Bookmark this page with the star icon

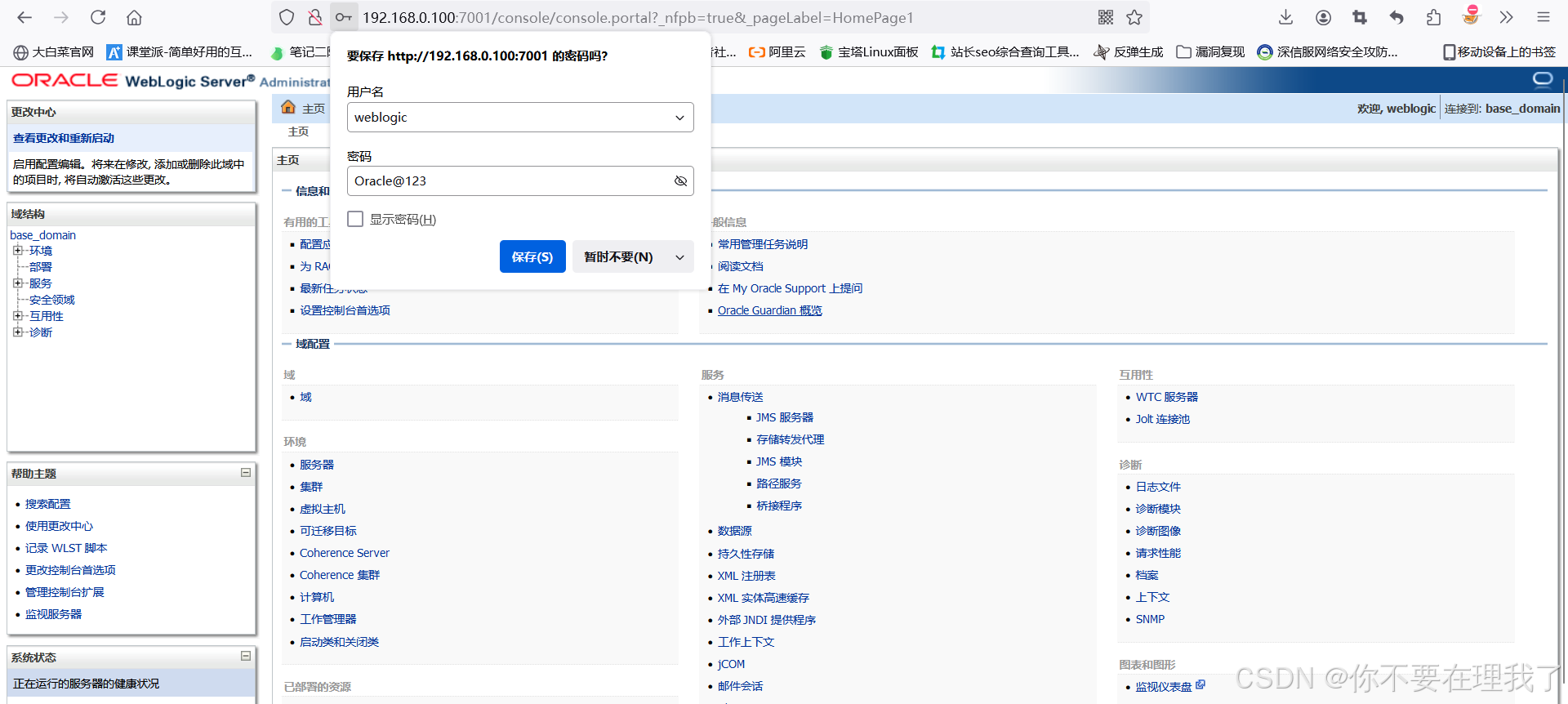pyautogui.click(x=1134, y=17)
